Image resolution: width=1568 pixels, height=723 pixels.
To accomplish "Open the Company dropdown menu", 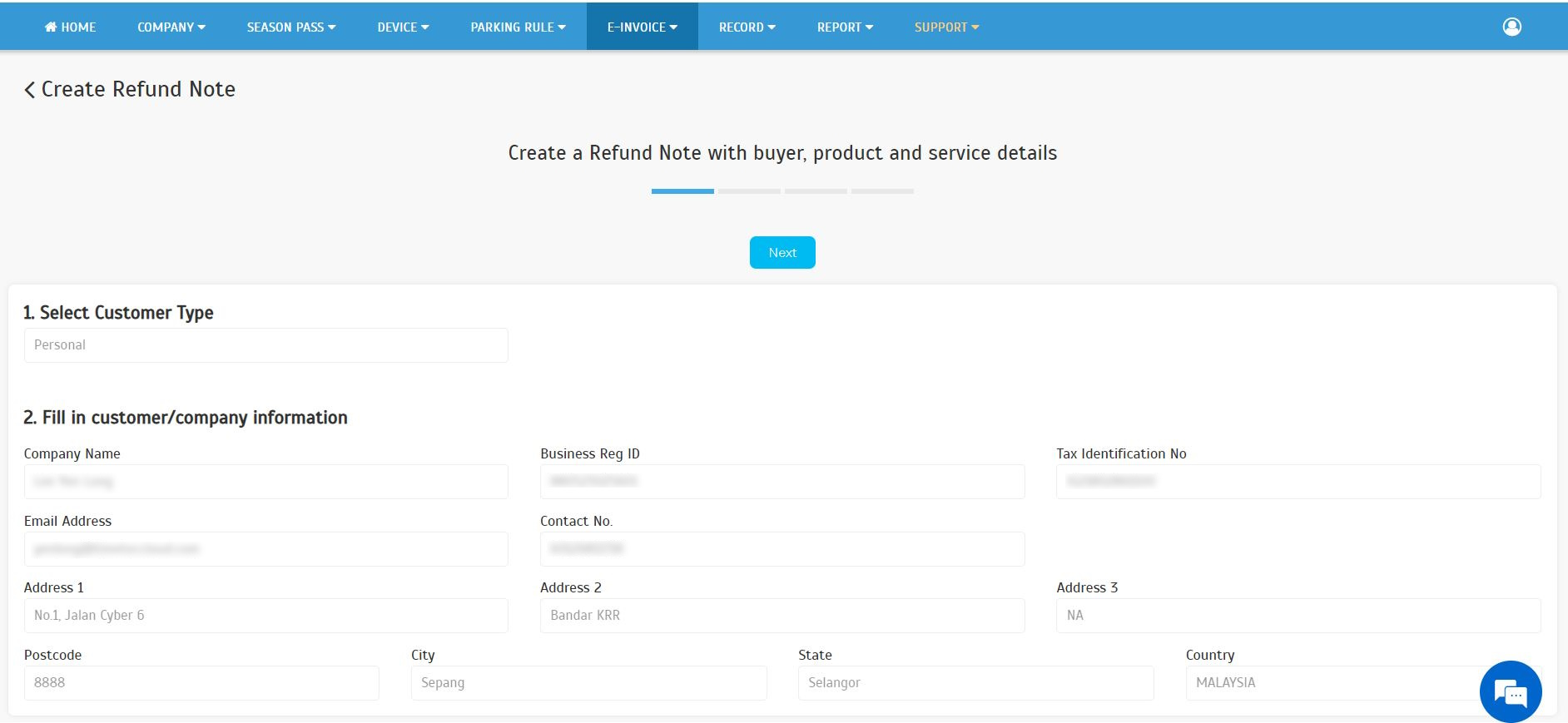I will 171,27.
